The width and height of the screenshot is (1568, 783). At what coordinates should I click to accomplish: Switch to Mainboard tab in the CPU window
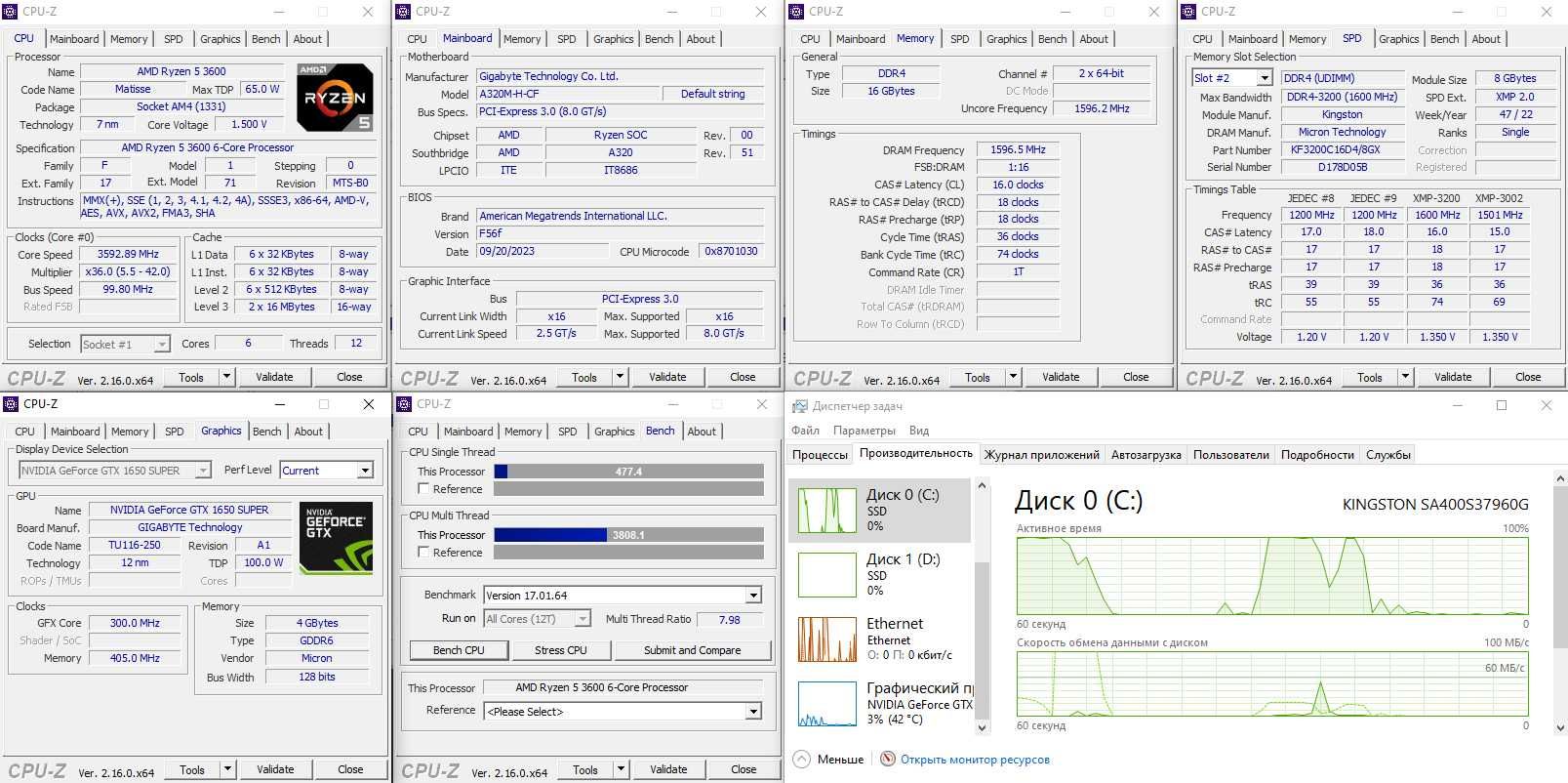tap(74, 39)
